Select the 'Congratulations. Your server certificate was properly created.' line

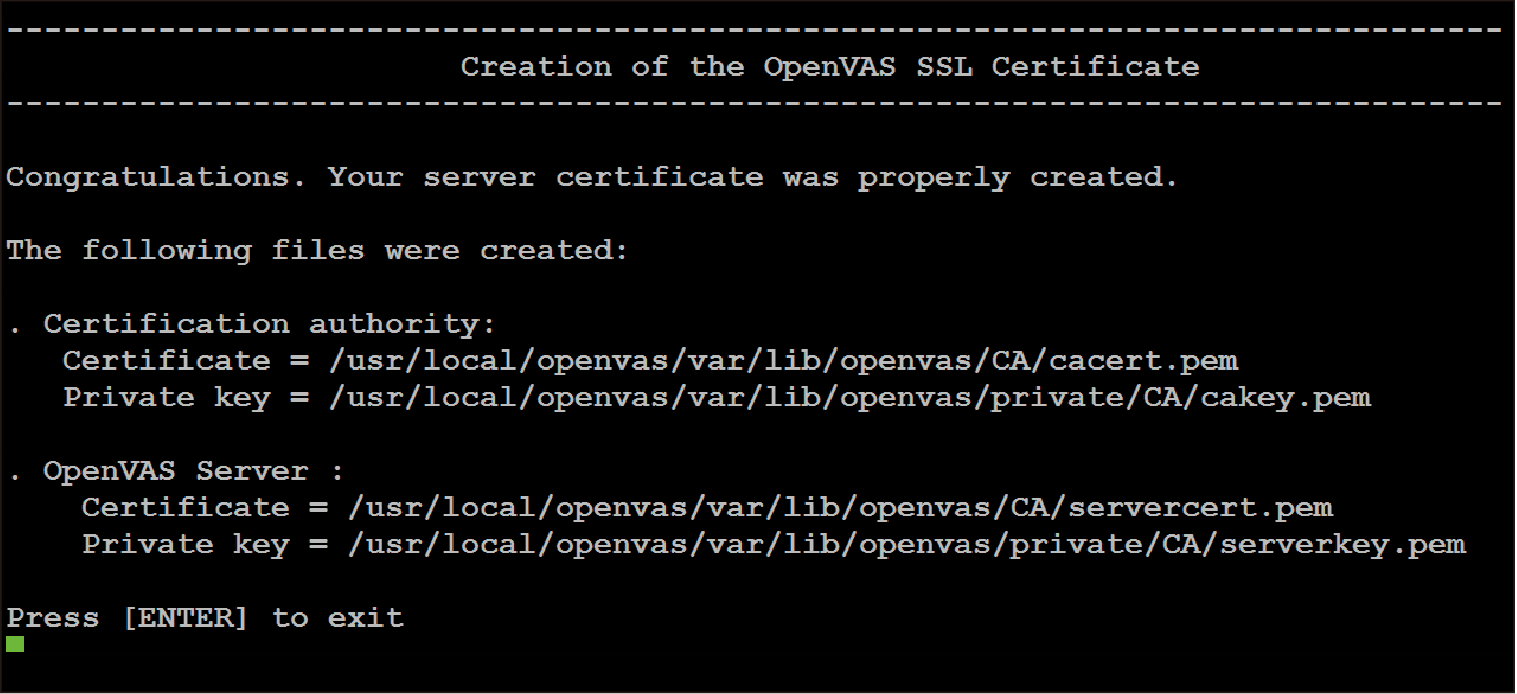593,178
